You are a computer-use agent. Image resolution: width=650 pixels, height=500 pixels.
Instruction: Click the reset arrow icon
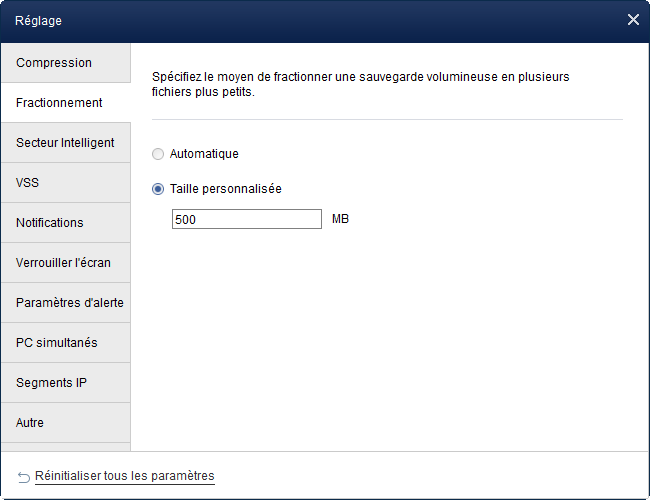point(23,476)
